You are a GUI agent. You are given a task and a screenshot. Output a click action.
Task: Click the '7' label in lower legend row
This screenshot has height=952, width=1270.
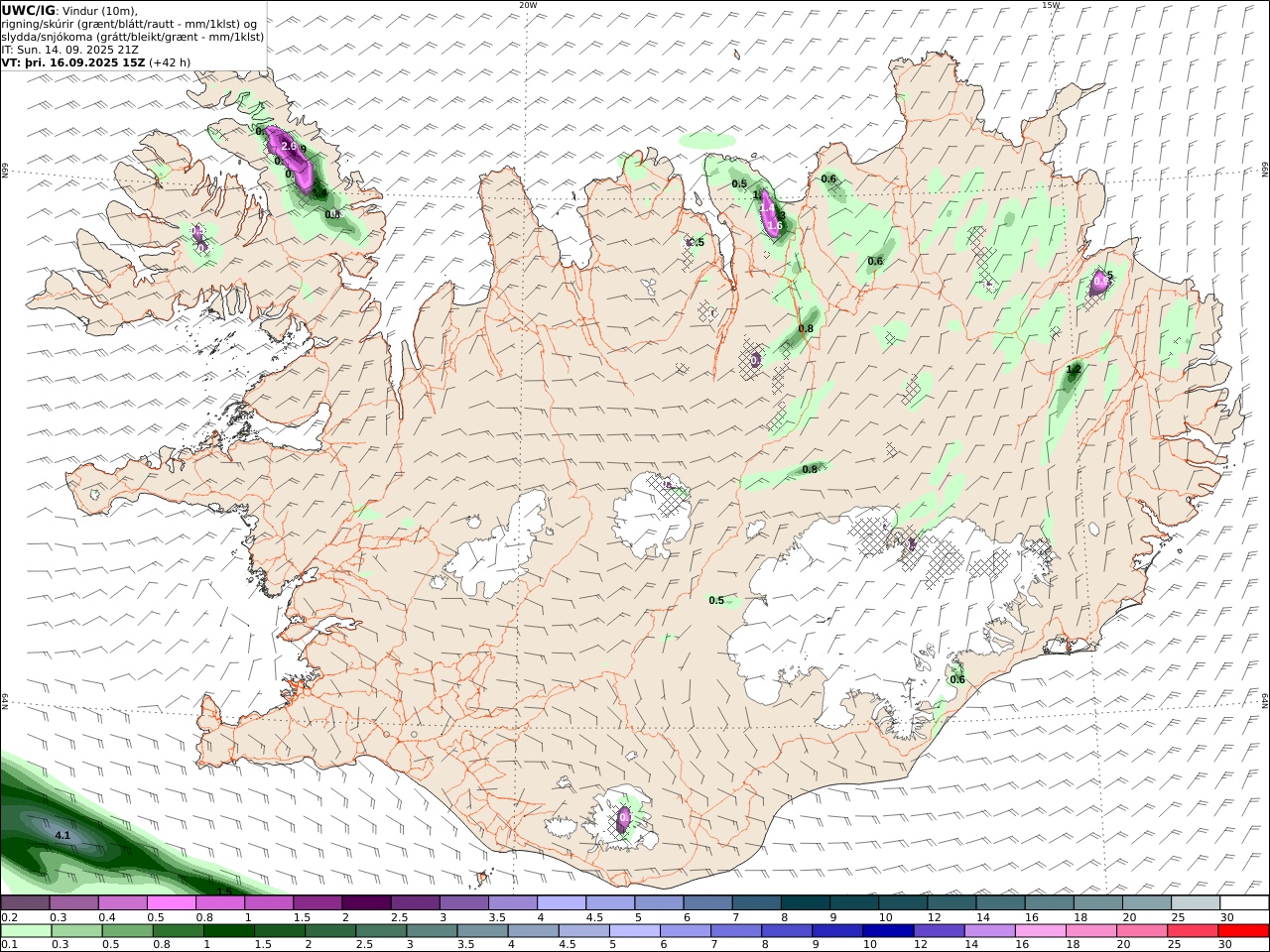coord(716,945)
